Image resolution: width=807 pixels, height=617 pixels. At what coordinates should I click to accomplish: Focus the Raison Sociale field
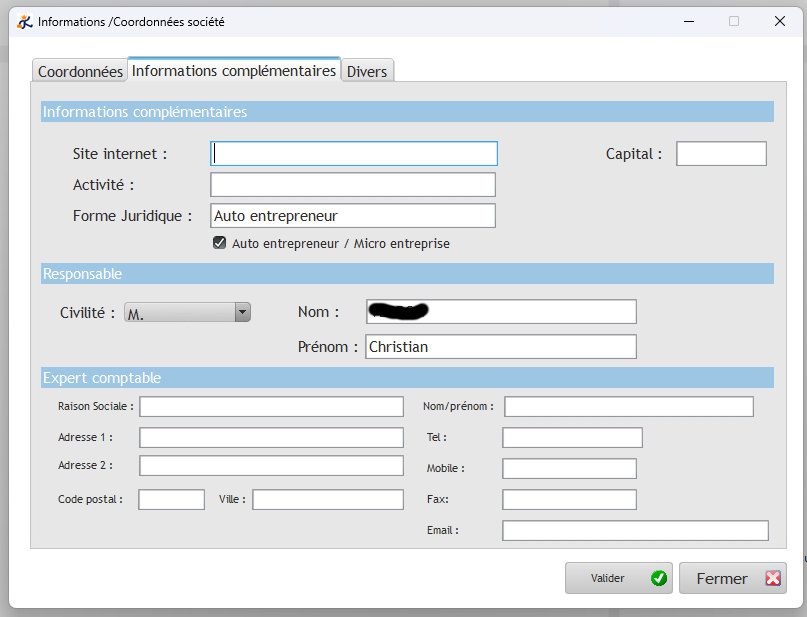[x=271, y=407]
